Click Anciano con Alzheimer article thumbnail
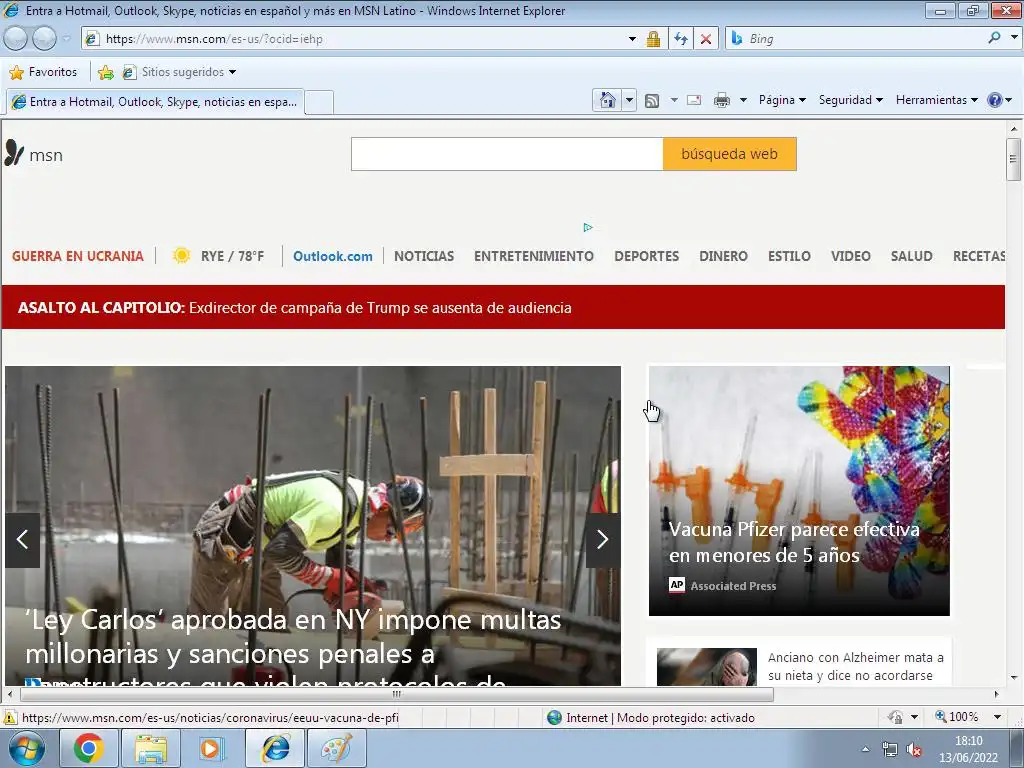The image size is (1024, 768). point(707,667)
